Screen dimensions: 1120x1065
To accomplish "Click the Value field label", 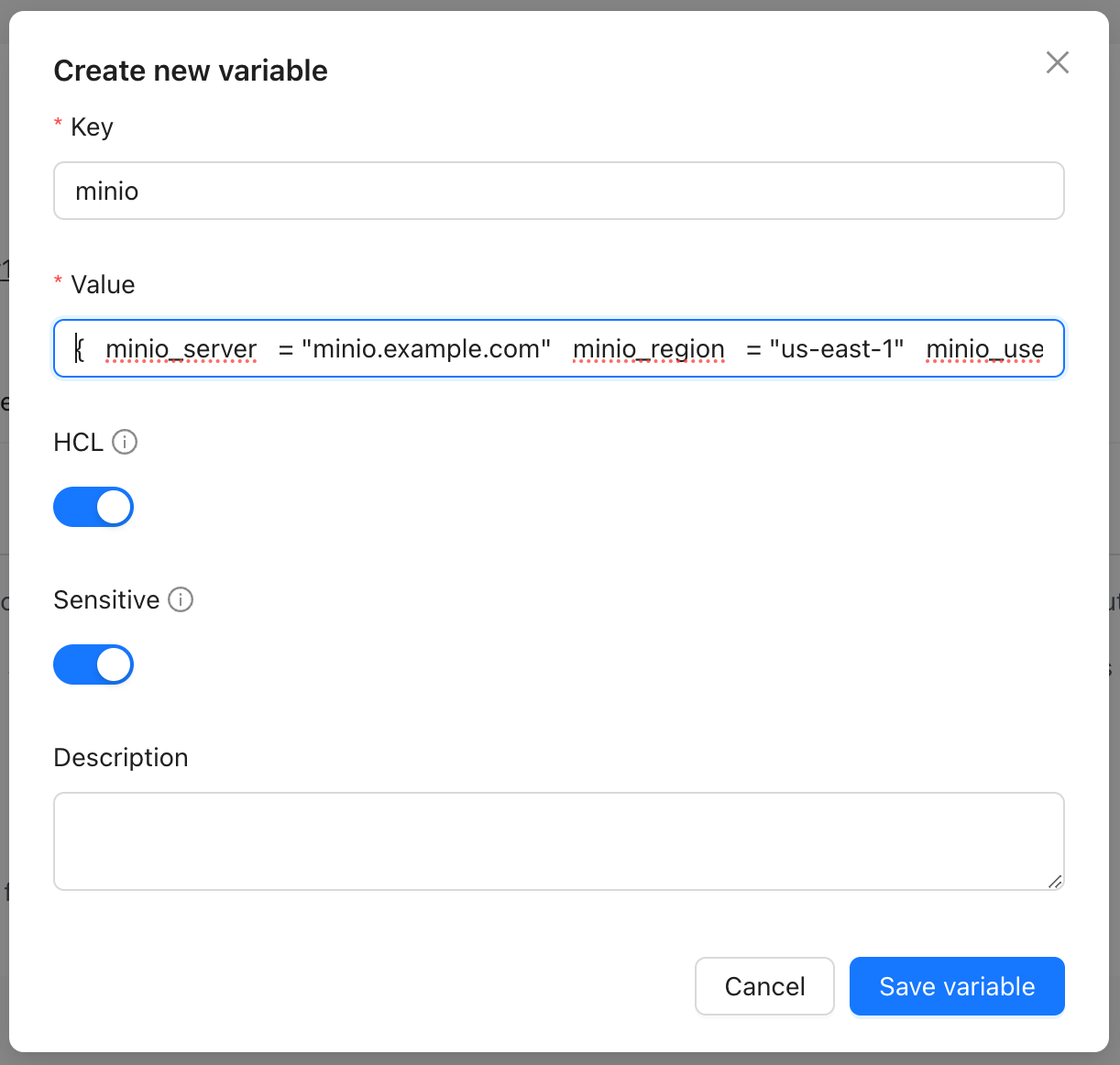I will pyautogui.click(x=103, y=284).
